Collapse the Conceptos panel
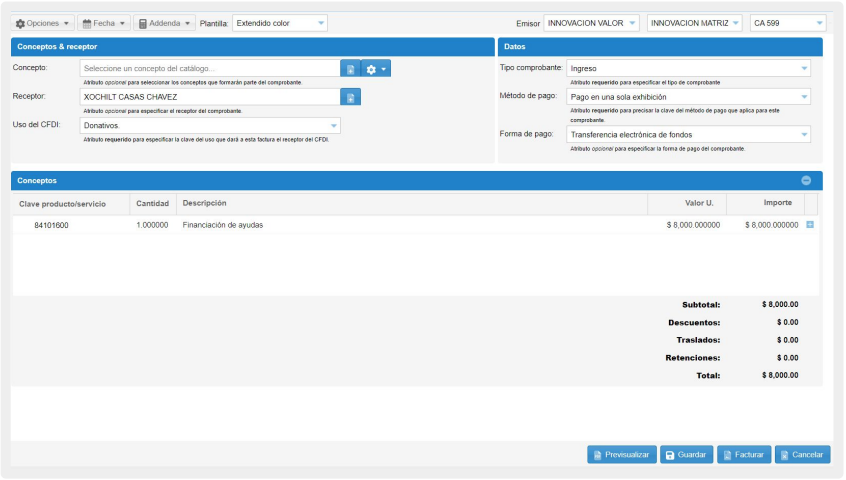Screen dimensions: 846x480 tap(807, 181)
